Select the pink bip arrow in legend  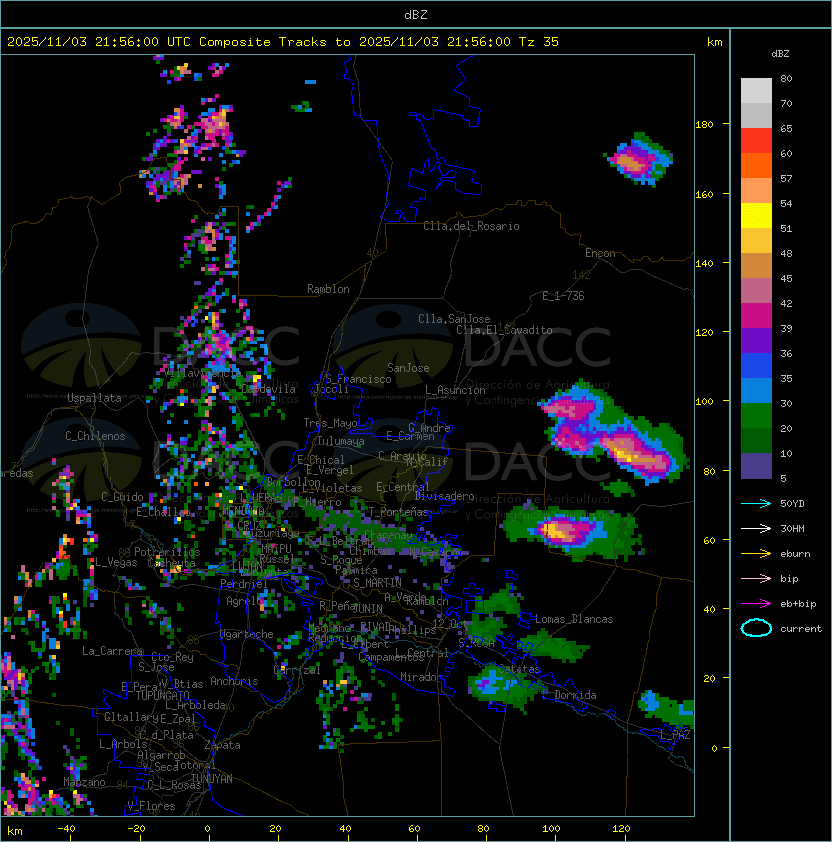pos(756,578)
